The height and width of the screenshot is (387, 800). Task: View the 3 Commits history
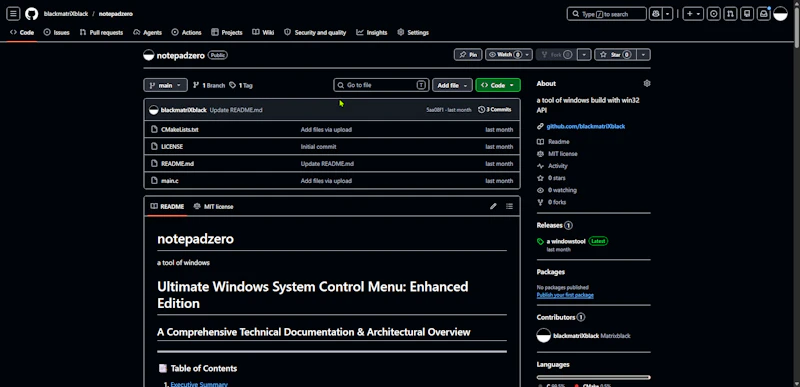click(x=494, y=110)
